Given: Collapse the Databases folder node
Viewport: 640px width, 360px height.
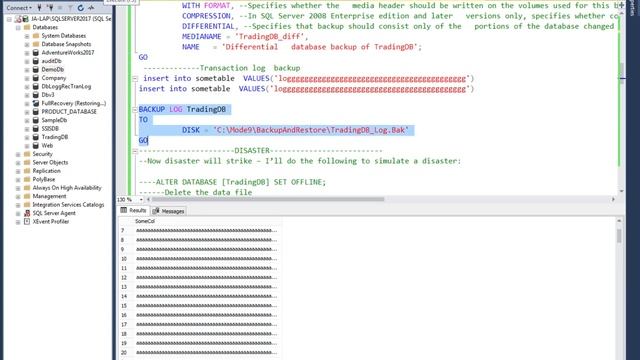Looking at the screenshot, I should click(18, 27).
